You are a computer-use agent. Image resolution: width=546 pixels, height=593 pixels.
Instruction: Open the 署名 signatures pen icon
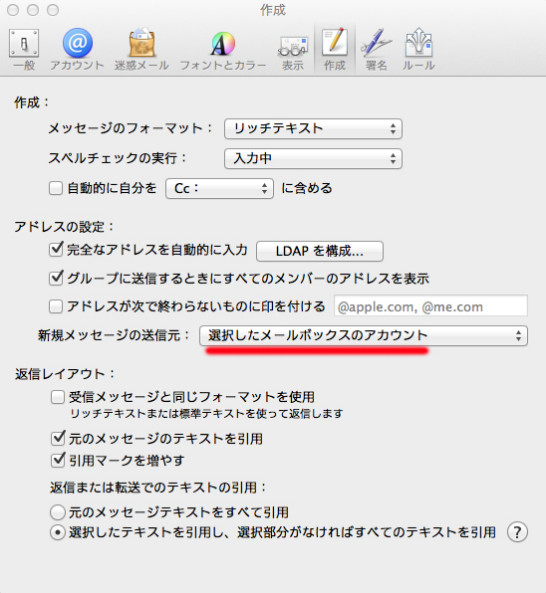click(x=376, y=49)
